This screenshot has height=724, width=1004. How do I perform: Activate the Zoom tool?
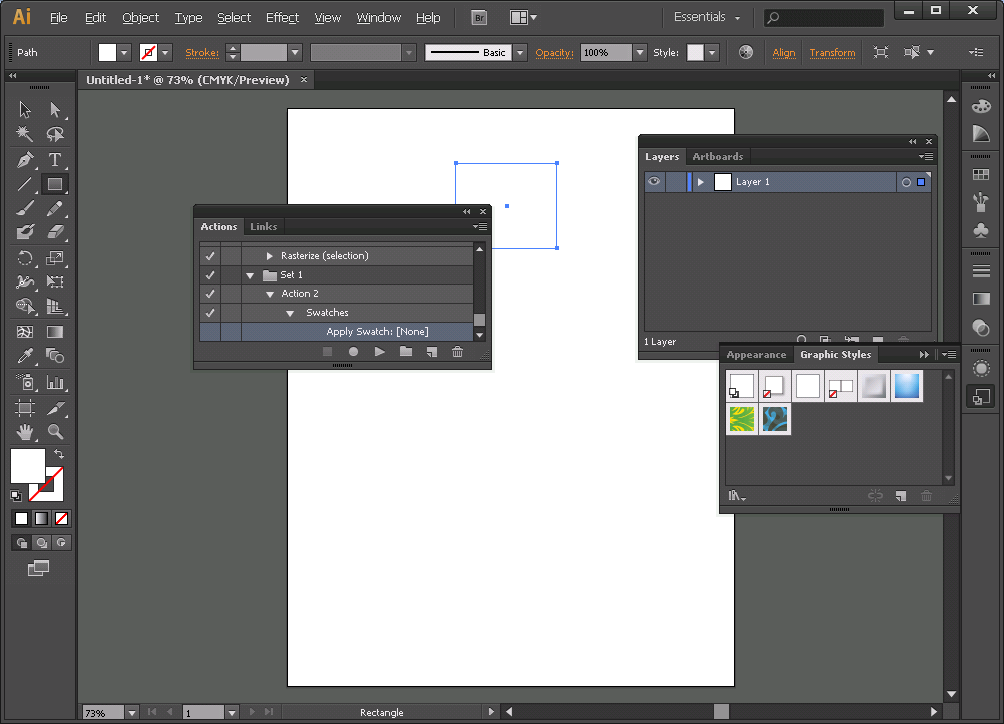pos(55,432)
